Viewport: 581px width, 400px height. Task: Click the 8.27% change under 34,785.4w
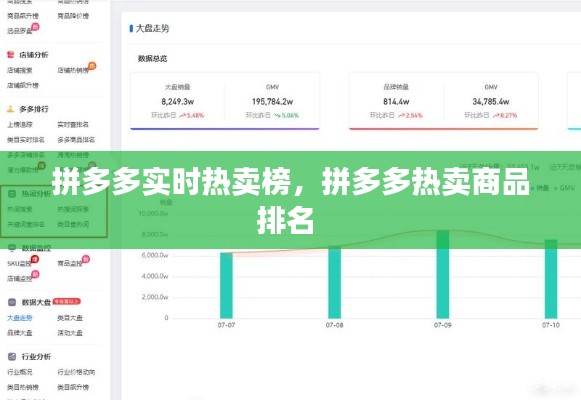pos(505,116)
